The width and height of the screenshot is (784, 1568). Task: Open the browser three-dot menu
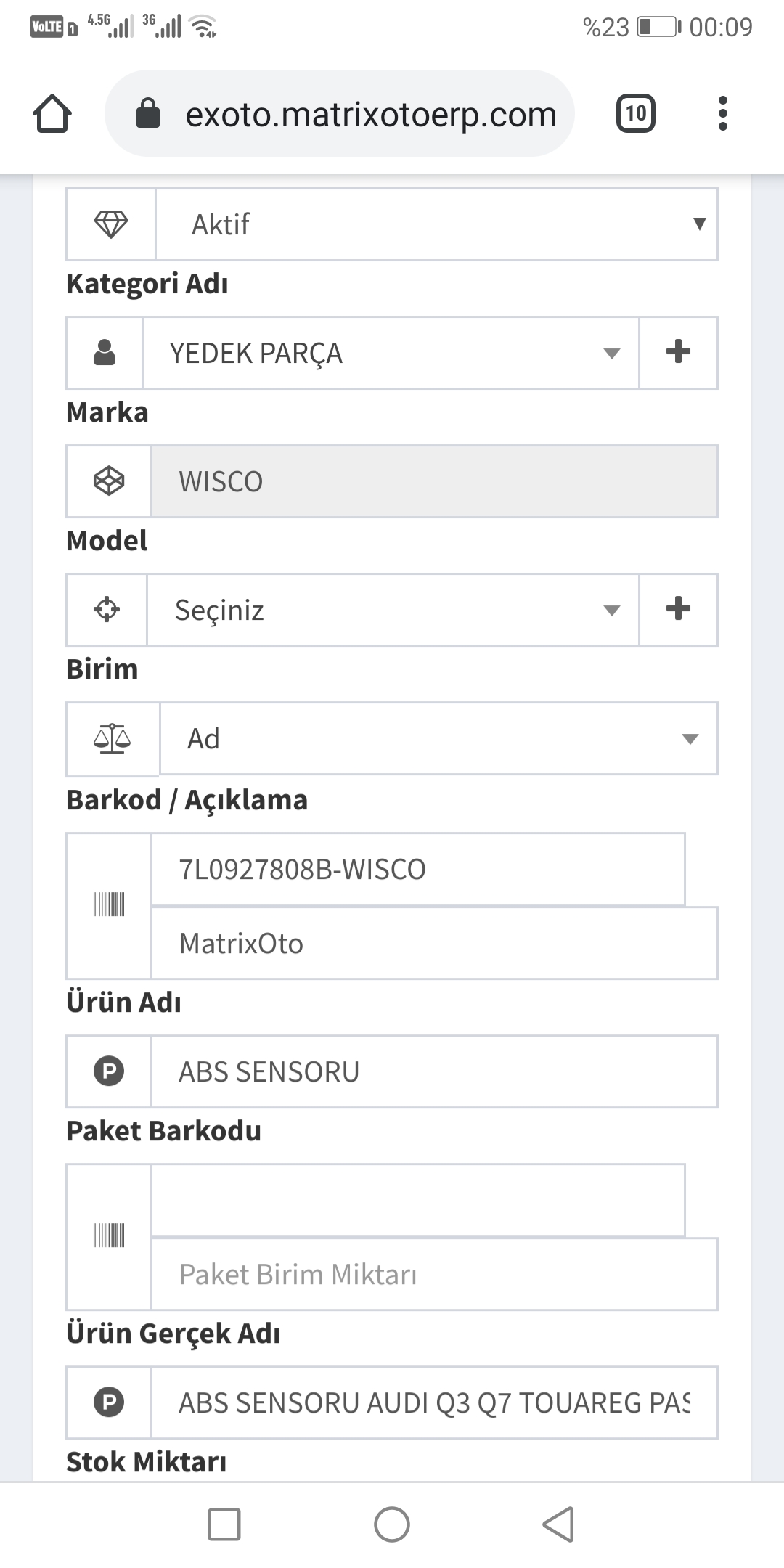point(722,114)
